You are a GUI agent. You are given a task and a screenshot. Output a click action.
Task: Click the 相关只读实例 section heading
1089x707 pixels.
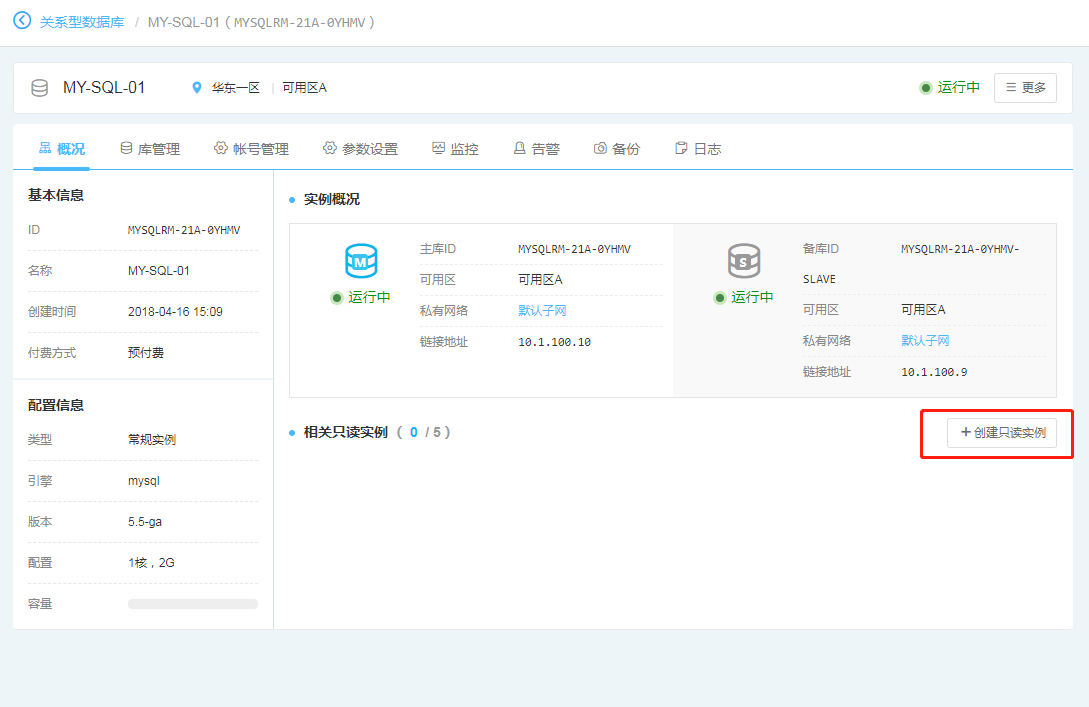tap(345, 433)
